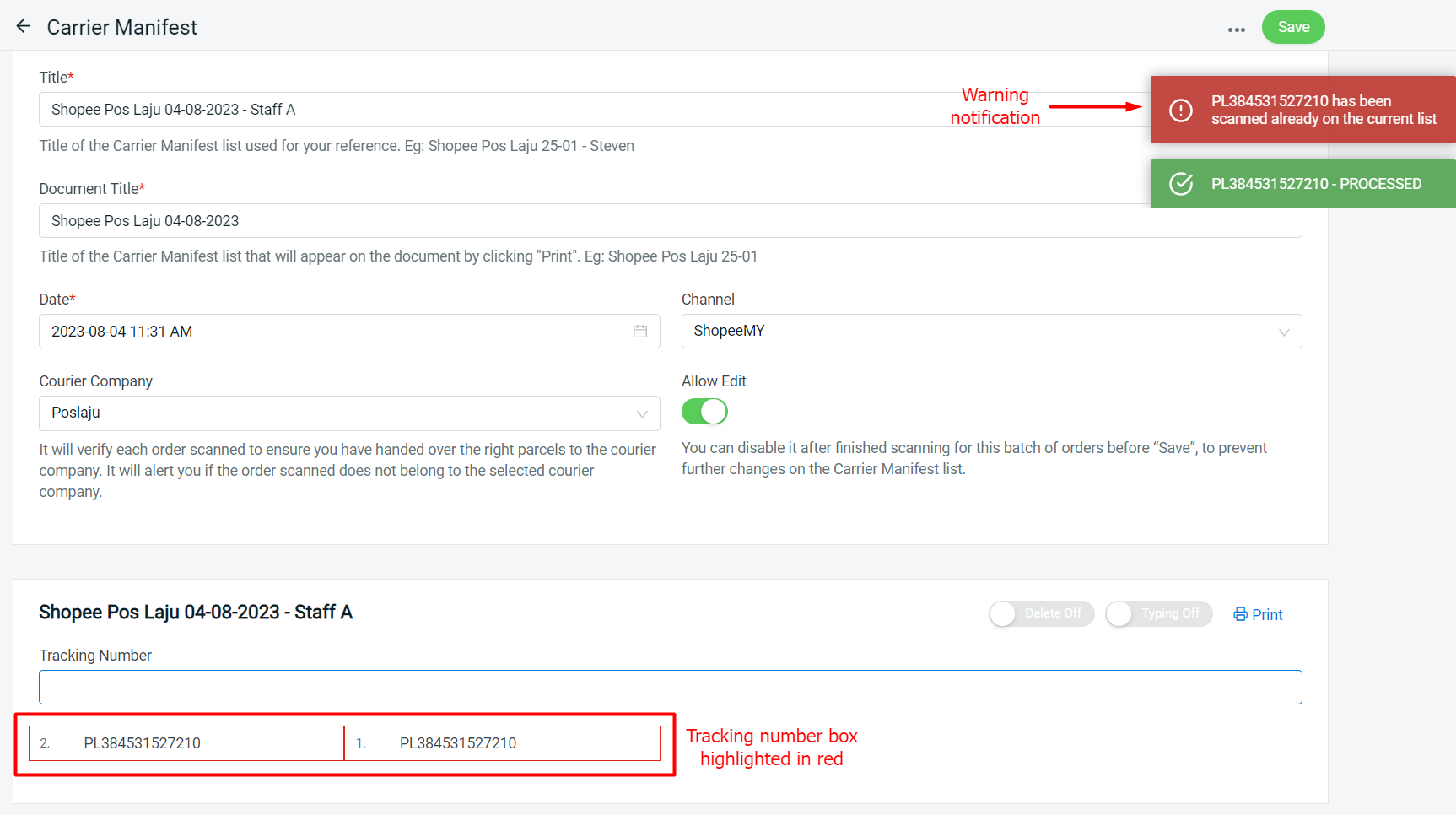The width and height of the screenshot is (1456, 815).
Task: Select tracking entry number 1 PL384531527210
Action: click(x=502, y=743)
